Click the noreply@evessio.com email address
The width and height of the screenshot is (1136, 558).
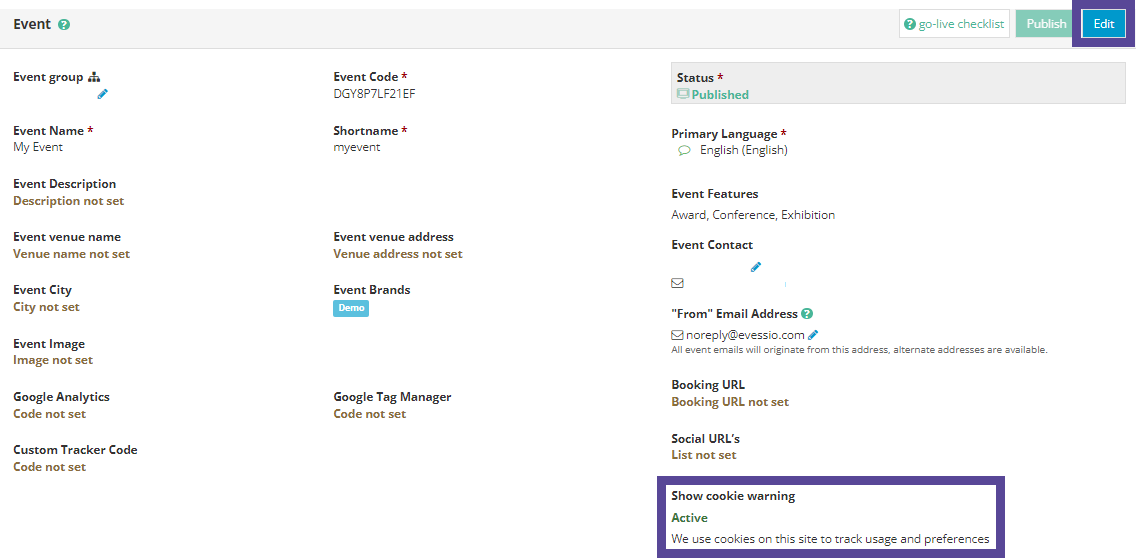(746, 335)
